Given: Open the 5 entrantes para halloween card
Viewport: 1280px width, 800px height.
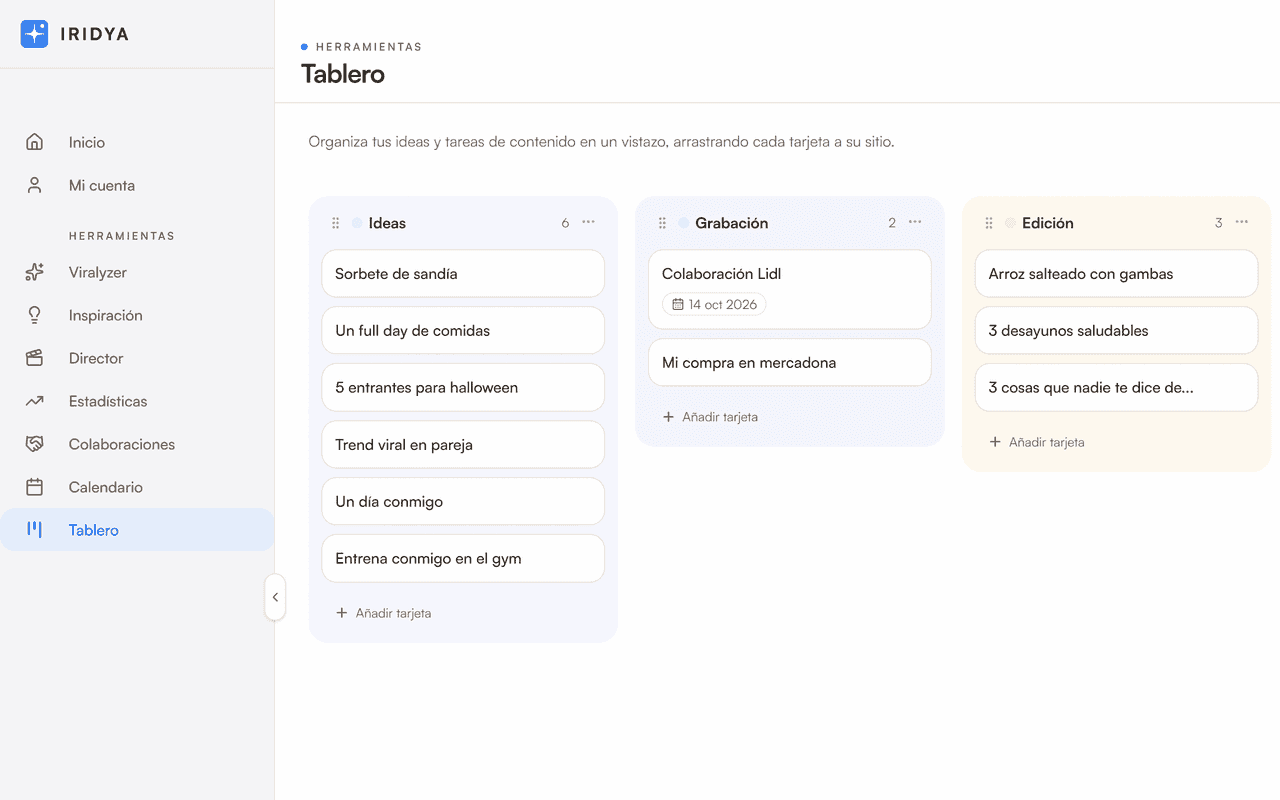Looking at the screenshot, I should pos(463,388).
